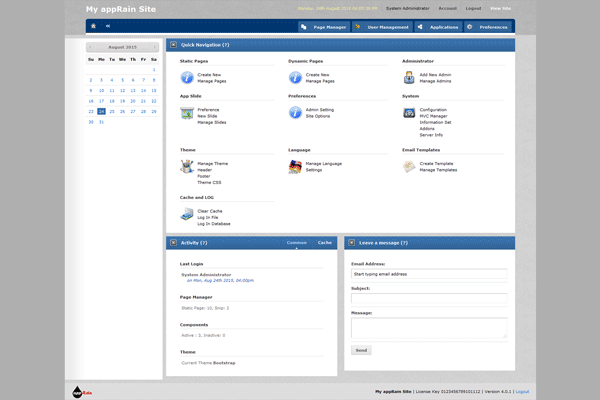Click Preferences info icon in Quick Navigation
600x400 pixels.
(295, 113)
